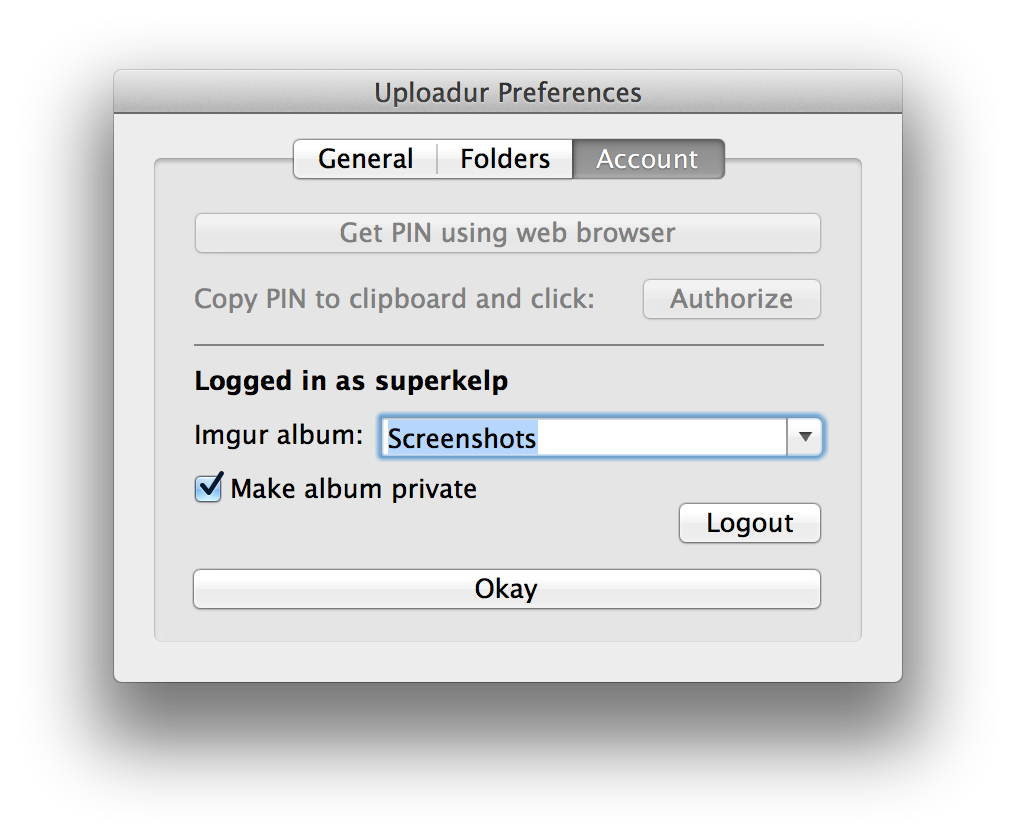Image resolution: width=1016 pixels, height=840 pixels.
Task: Click the Make album private label text
Action: [353, 489]
